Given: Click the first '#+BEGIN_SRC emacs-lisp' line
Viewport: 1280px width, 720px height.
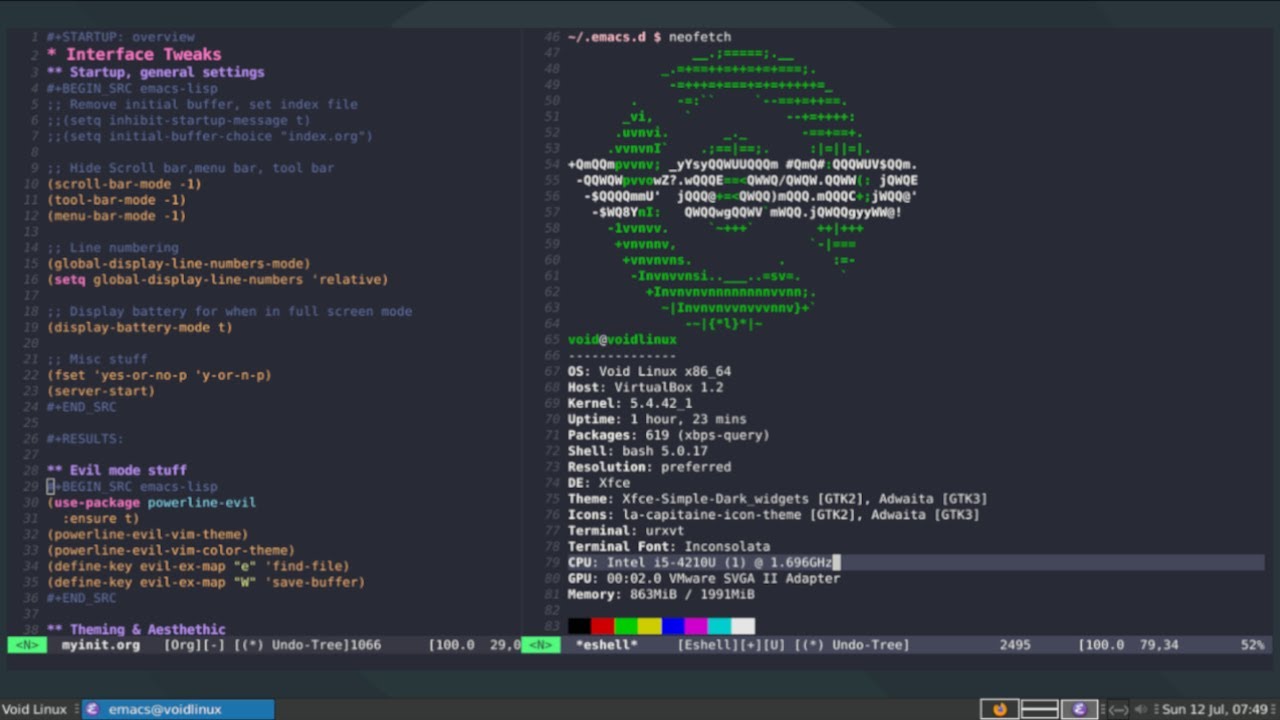Looking at the screenshot, I should click(132, 88).
